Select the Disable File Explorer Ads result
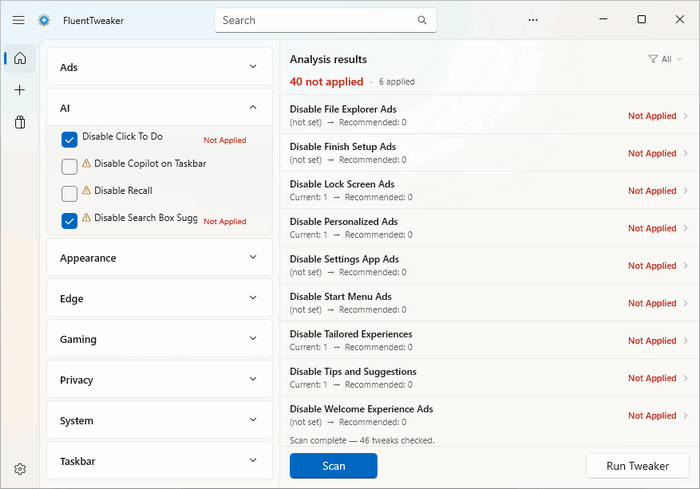The height and width of the screenshot is (489, 700). pos(489,115)
